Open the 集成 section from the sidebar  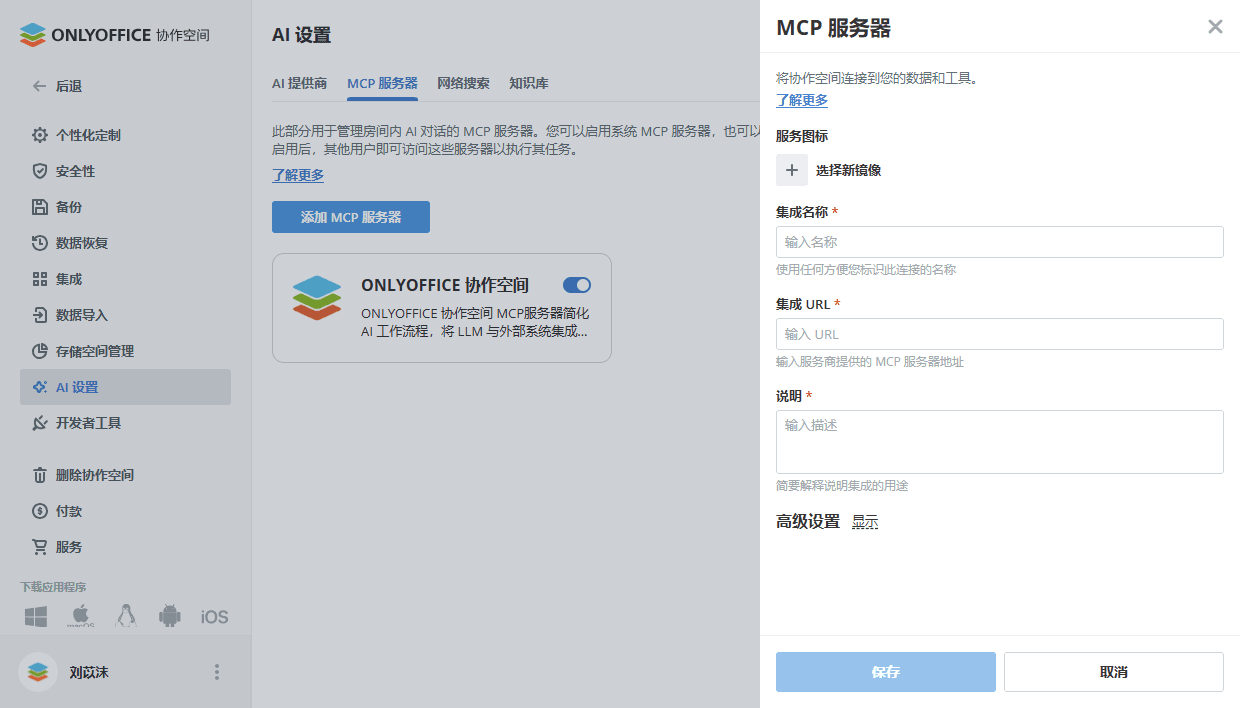(85, 279)
